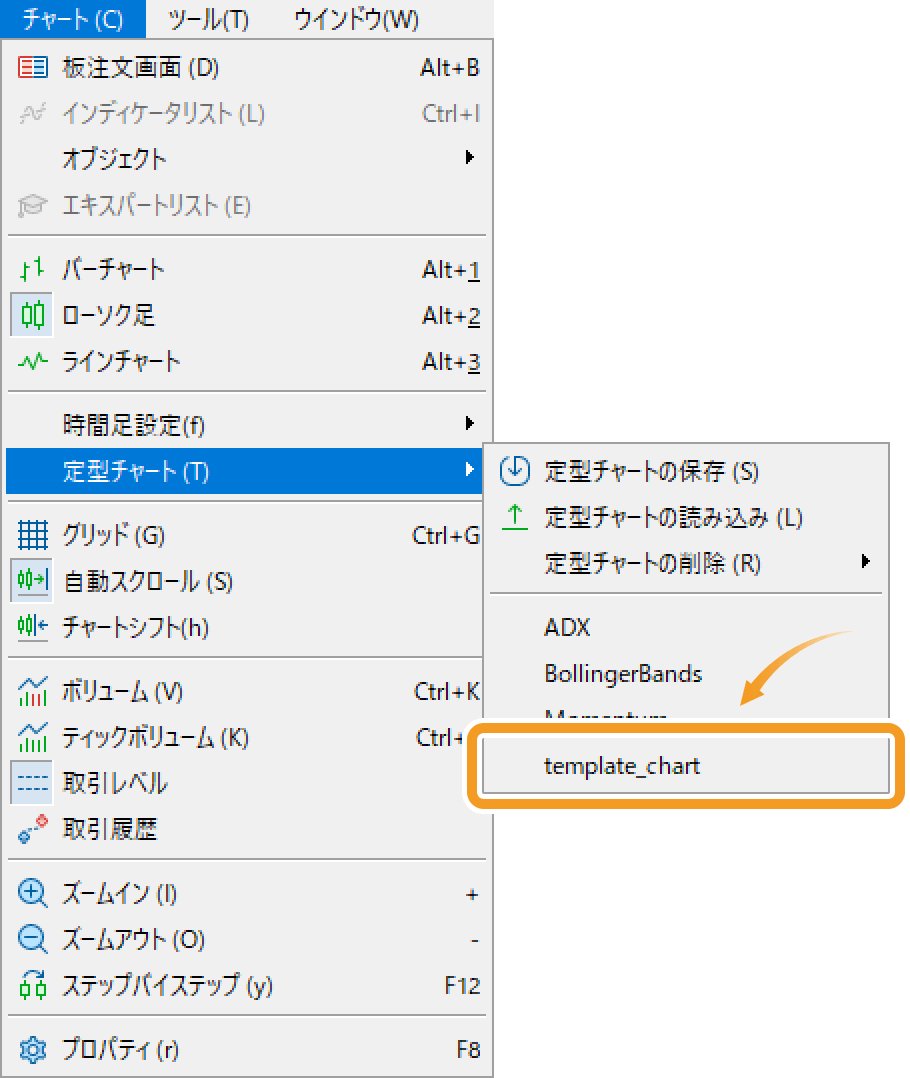Select the ラインチャート line chart icon
Image resolution: width=910 pixels, height=1078 pixels.
tap(32, 361)
